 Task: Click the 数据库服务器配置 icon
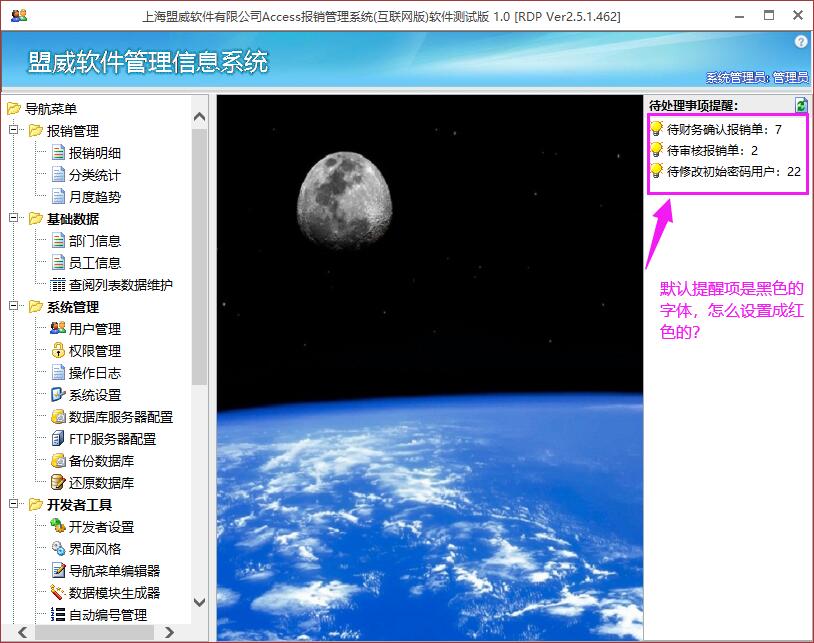tap(58, 416)
